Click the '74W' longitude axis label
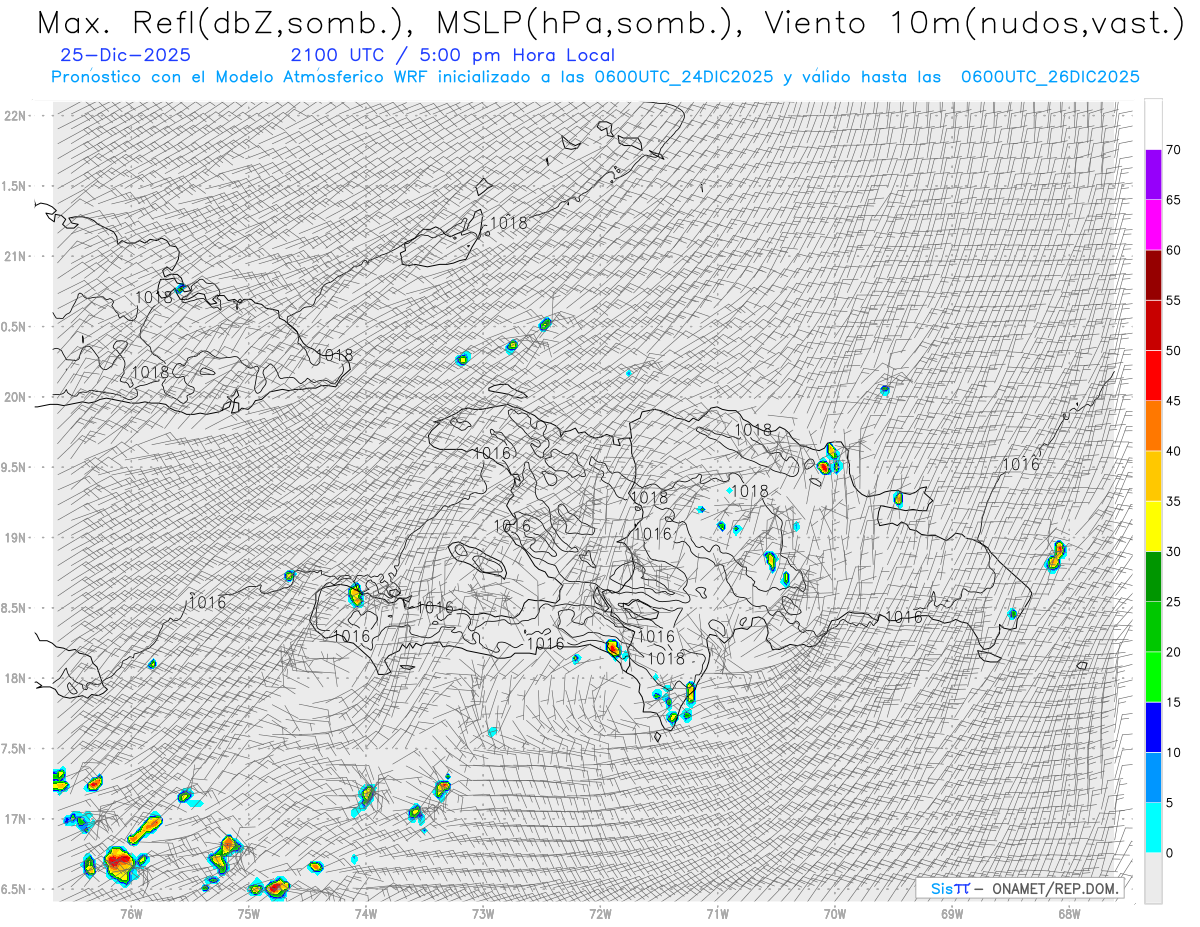The width and height of the screenshot is (1200, 927). 366,913
